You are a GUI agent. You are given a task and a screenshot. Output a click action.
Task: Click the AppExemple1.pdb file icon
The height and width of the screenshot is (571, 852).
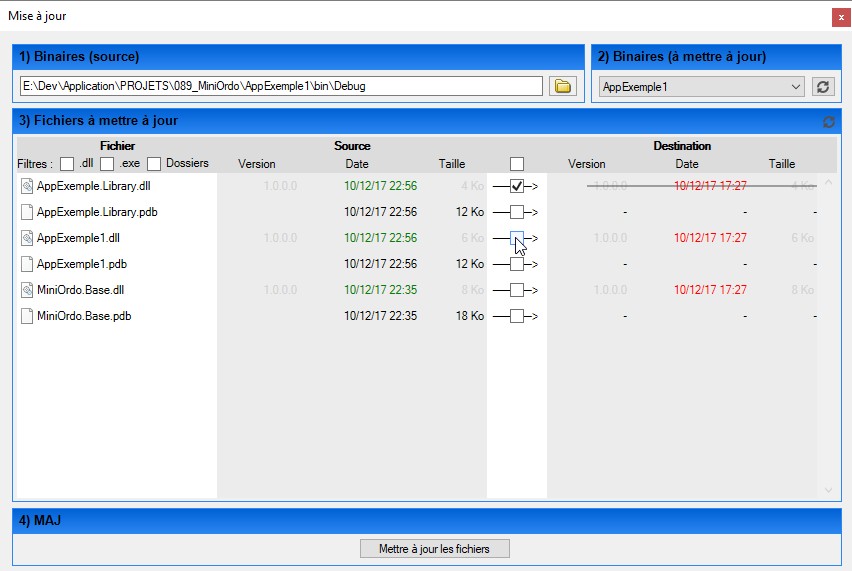[x=27, y=264]
